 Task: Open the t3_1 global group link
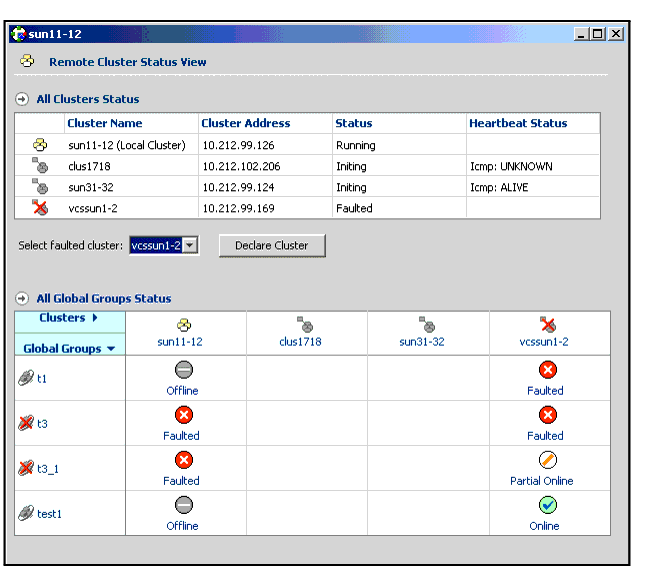[x=48, y=468]
